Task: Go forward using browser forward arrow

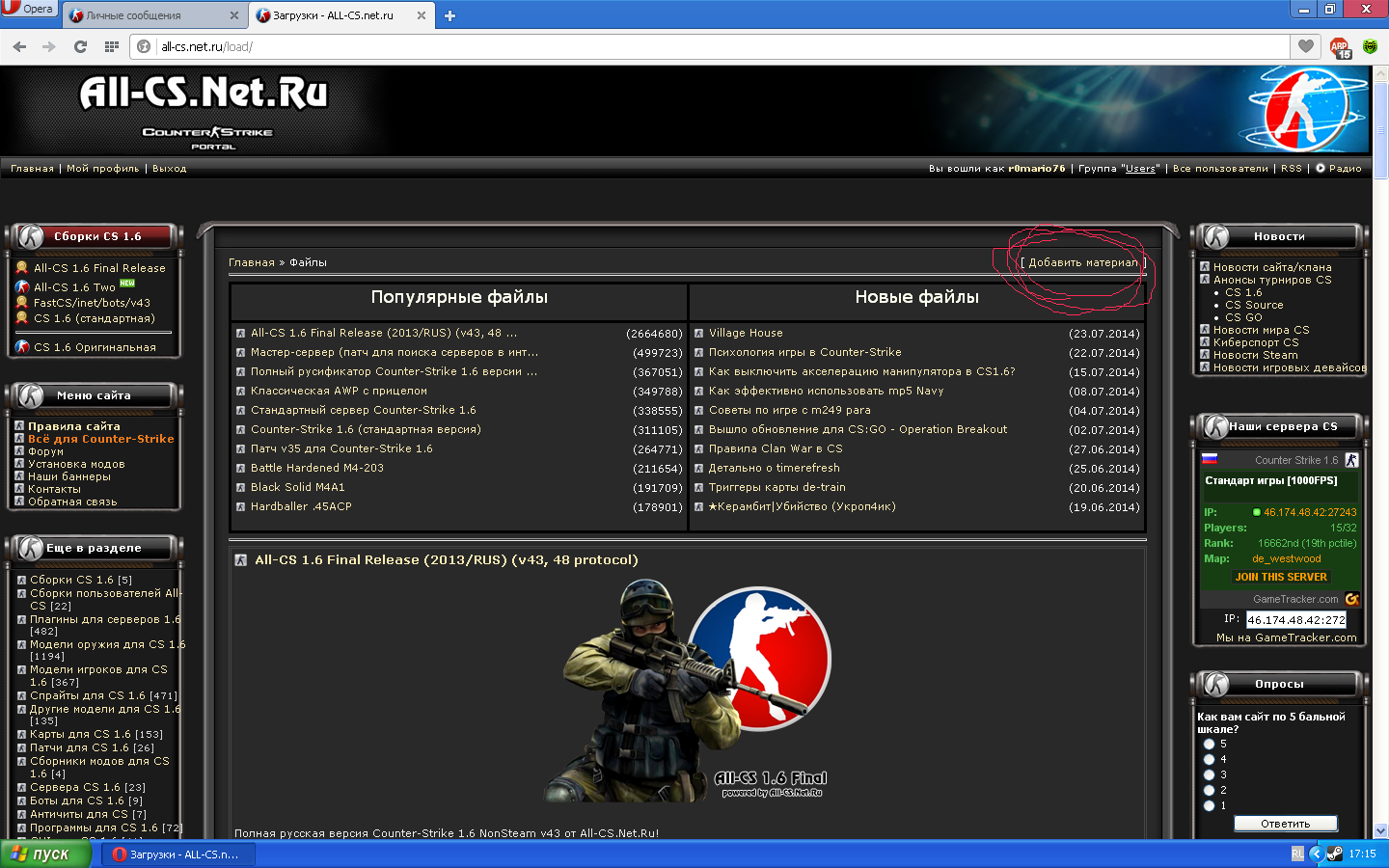Action: (x=49, y=46)
